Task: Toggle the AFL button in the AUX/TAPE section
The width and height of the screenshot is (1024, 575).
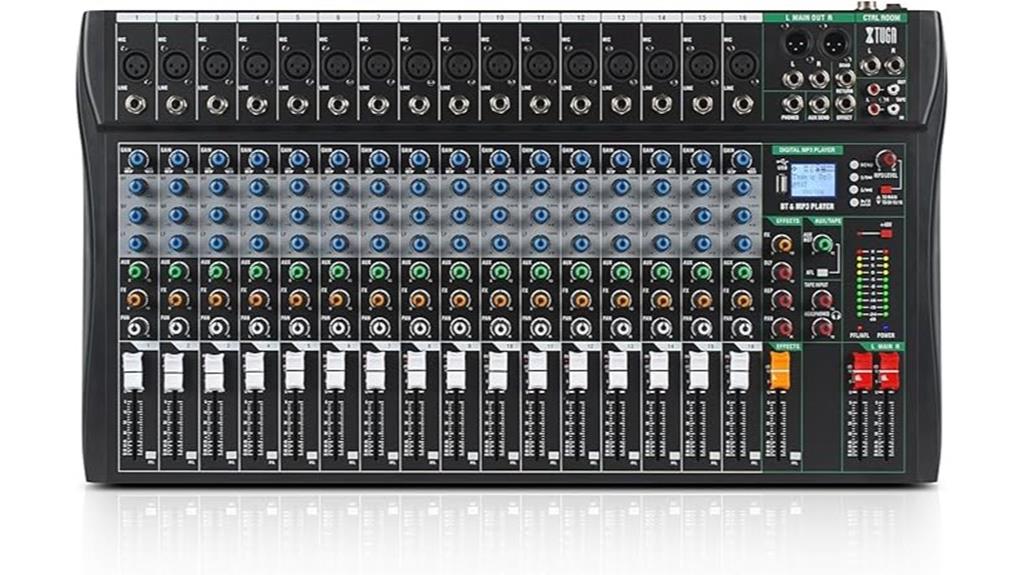Action: 822,272
